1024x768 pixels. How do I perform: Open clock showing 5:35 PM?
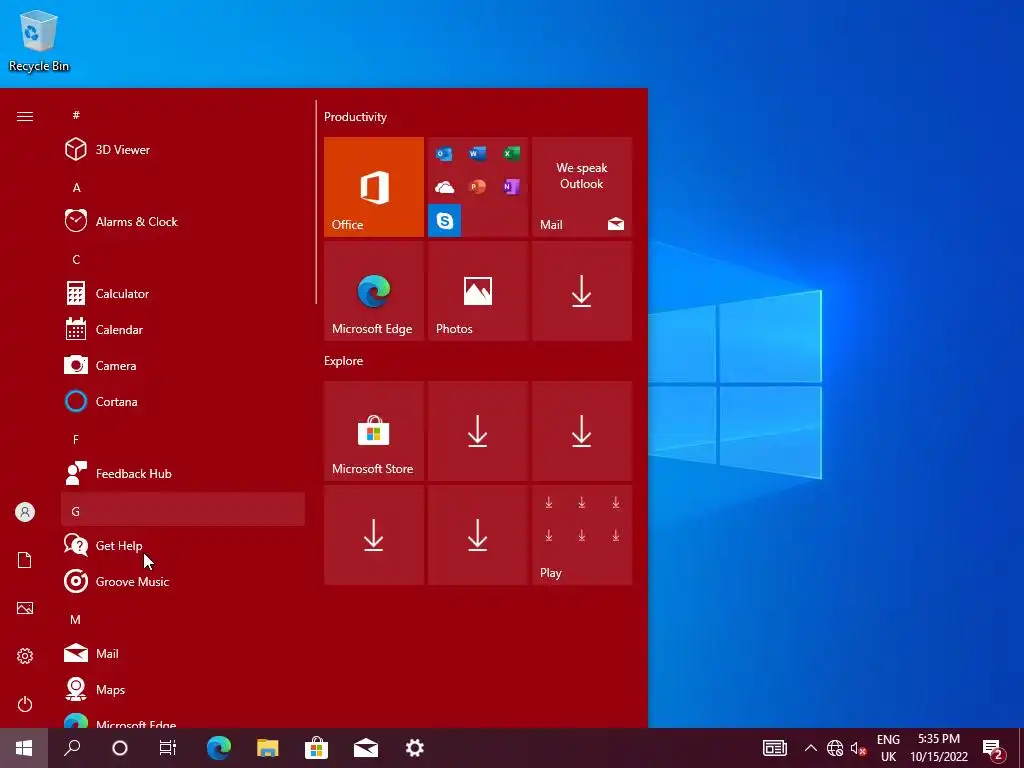click(x=939, y=748)
